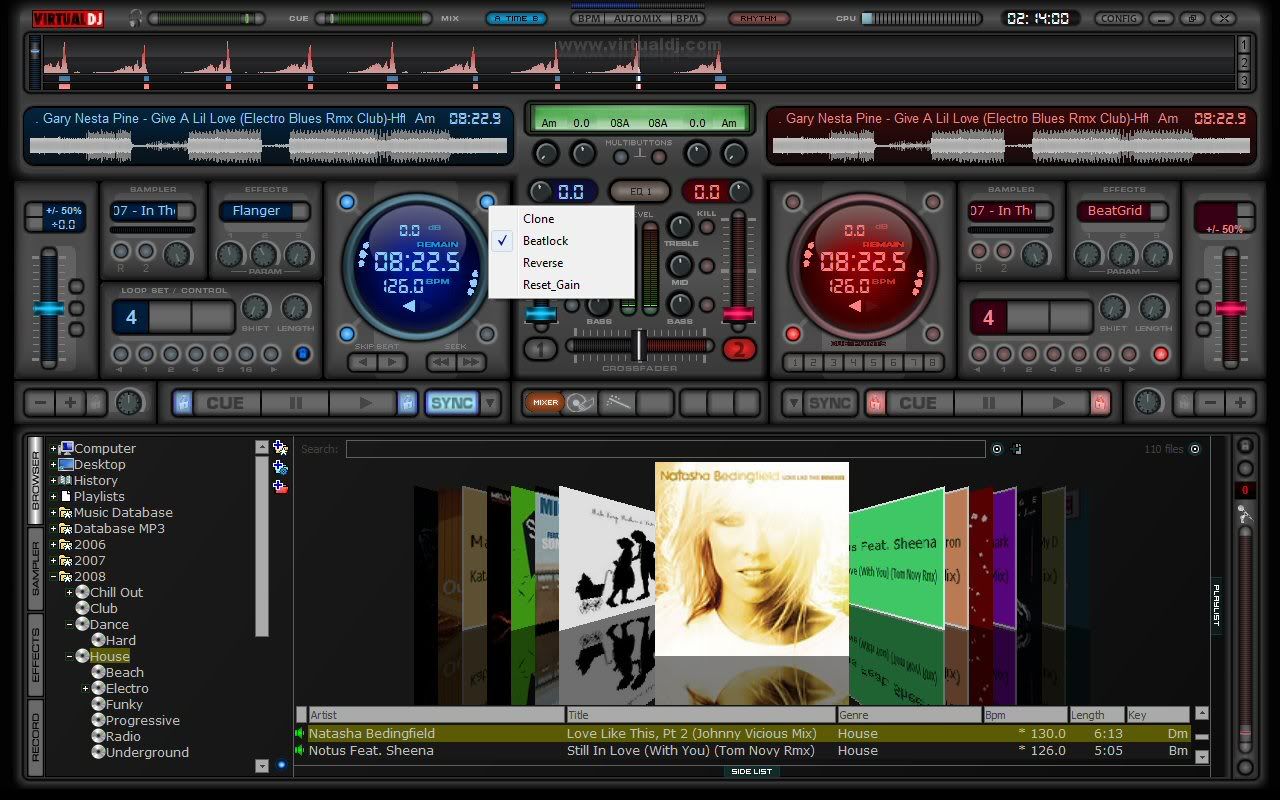Open the CONFIG settings
The width and height of the screenshot is (1280, 800).
[x=1118, y=18]
